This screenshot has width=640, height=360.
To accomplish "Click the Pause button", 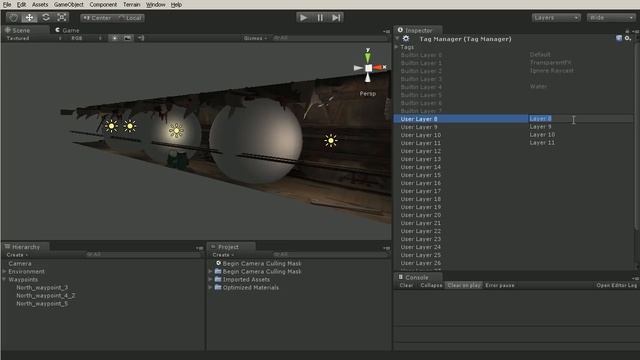I will click(320, 18).
